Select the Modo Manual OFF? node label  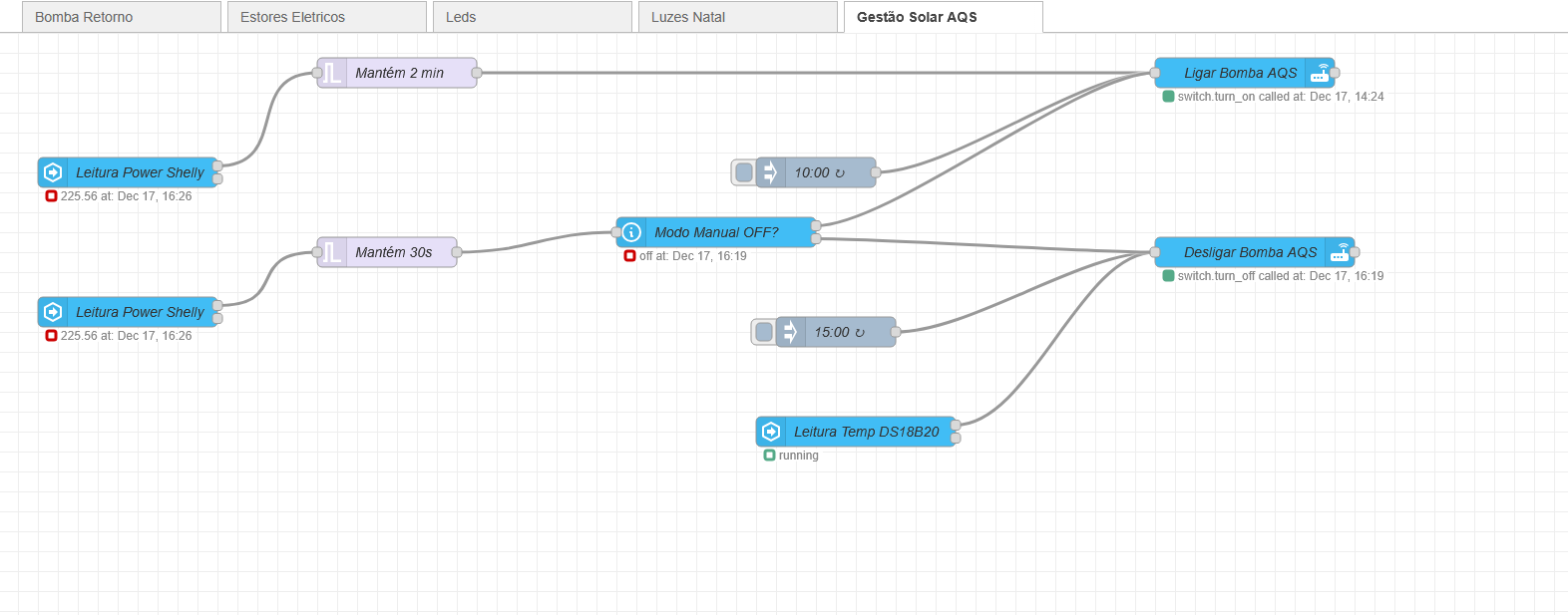716,232
